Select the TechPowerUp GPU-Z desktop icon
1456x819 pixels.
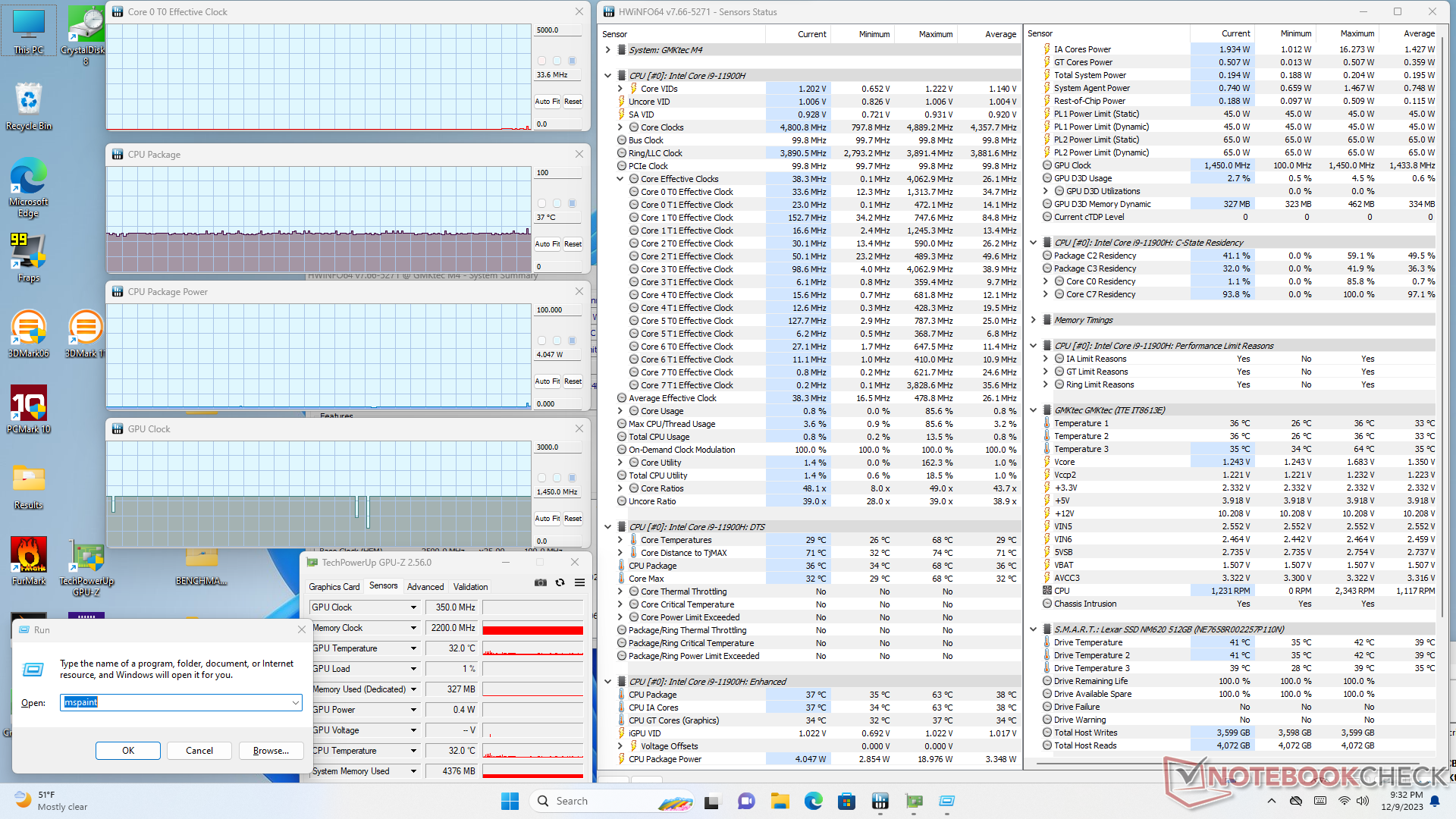[86, 566]
